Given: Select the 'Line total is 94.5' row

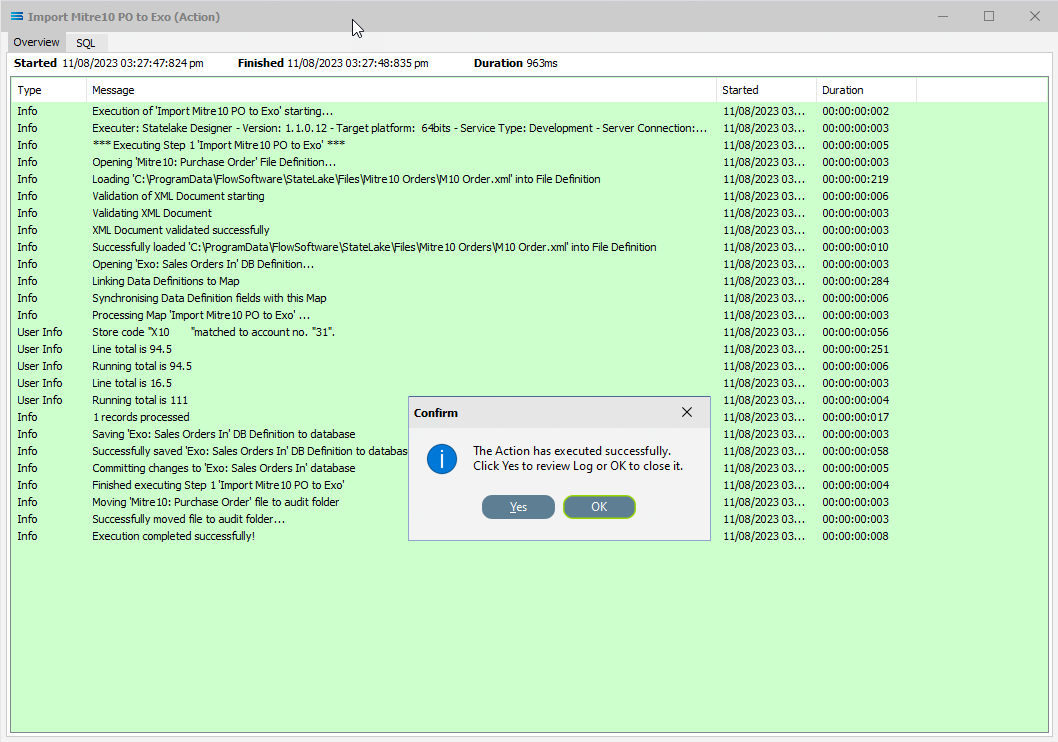Looking at the screenshot, I should coord(529,349).
